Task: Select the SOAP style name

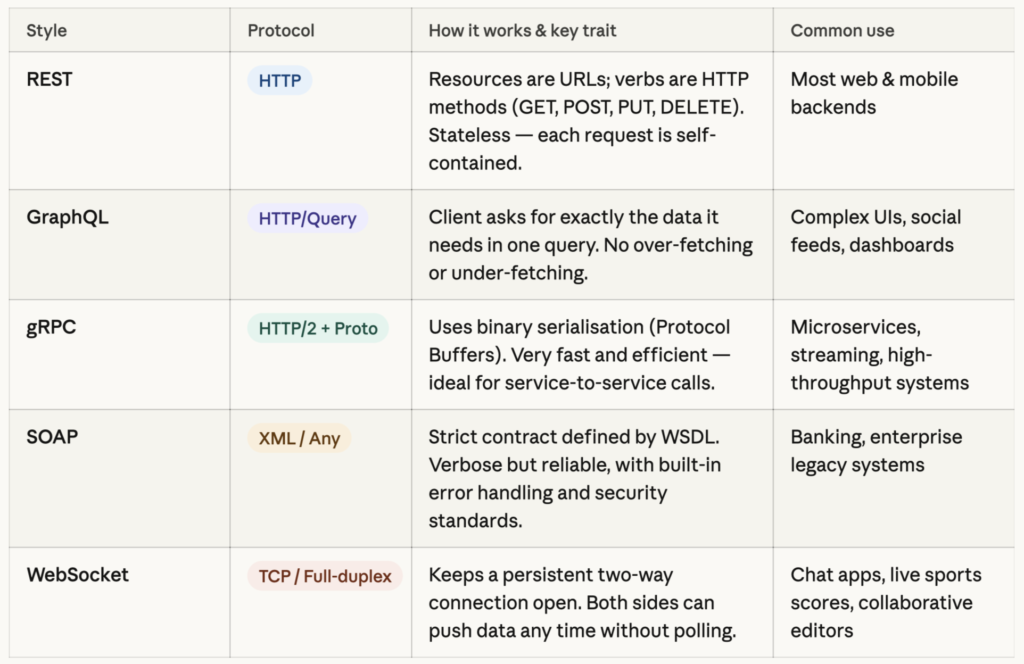Action: tap(48, 437)
